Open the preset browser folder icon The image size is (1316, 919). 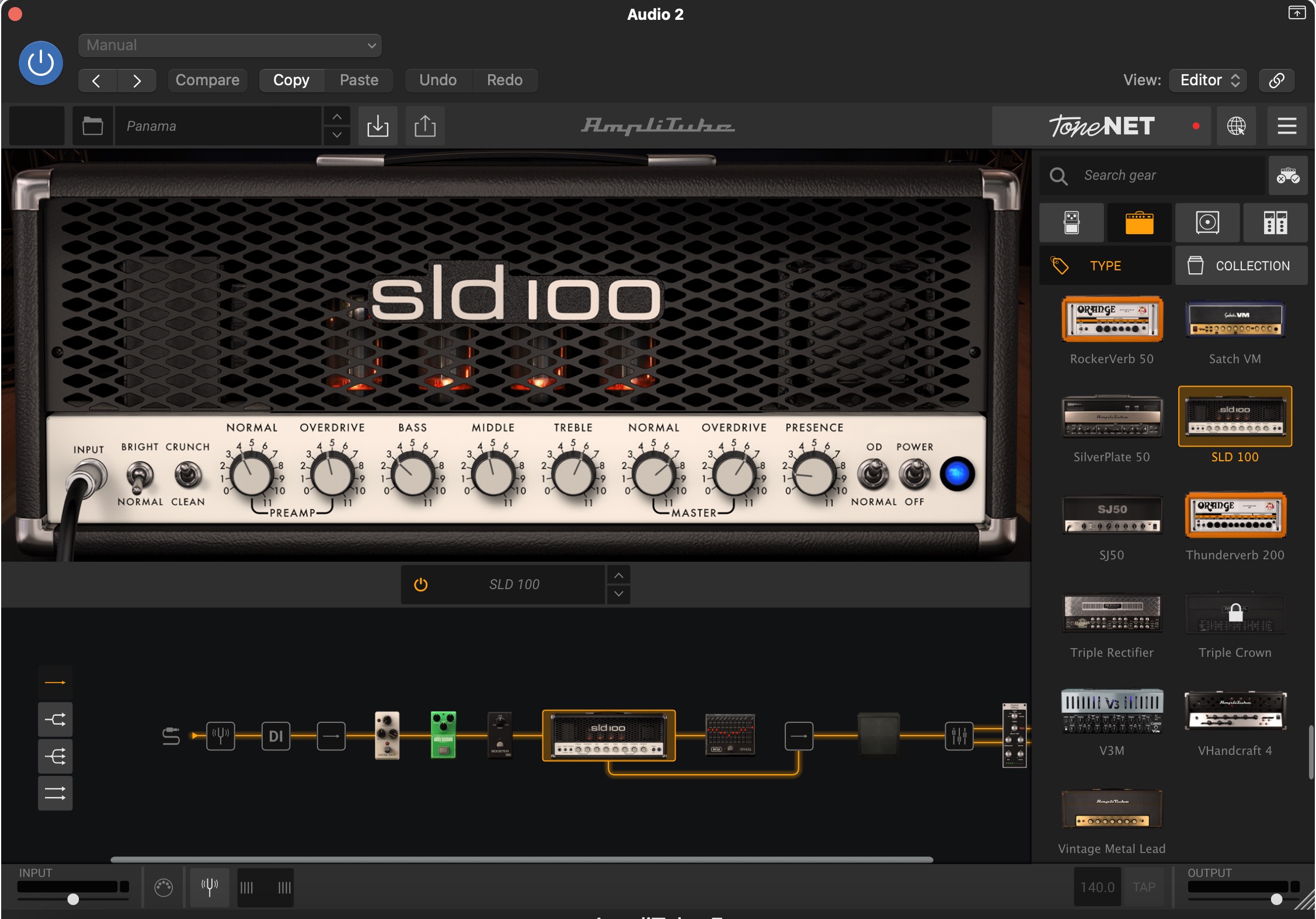92,126
